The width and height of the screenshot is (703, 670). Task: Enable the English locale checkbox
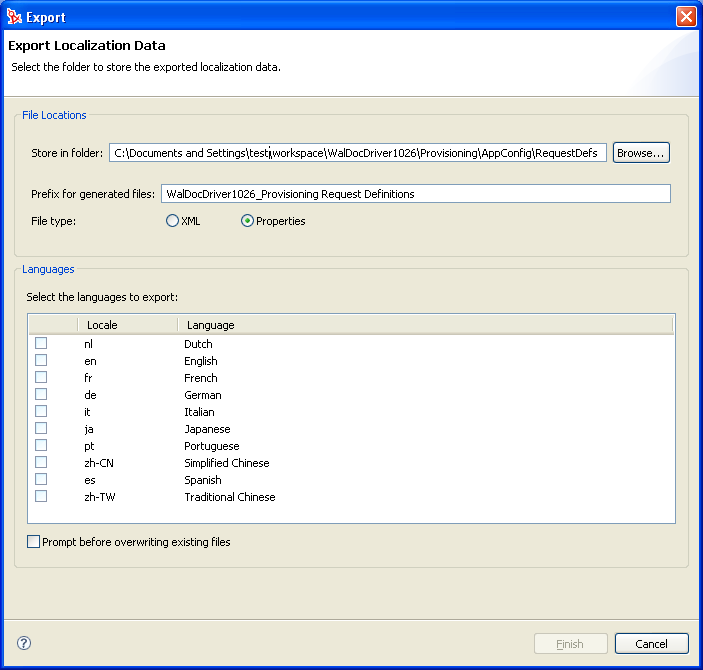[41, 361]
